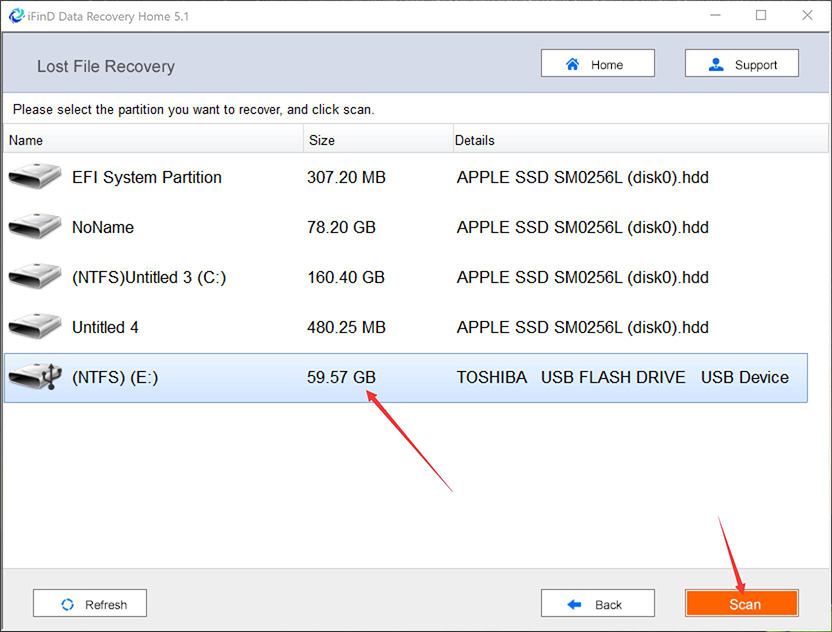The height and width of the screenshot is (632, 832).
Task: Open the Support page
Action: click(x=741, y=63)
